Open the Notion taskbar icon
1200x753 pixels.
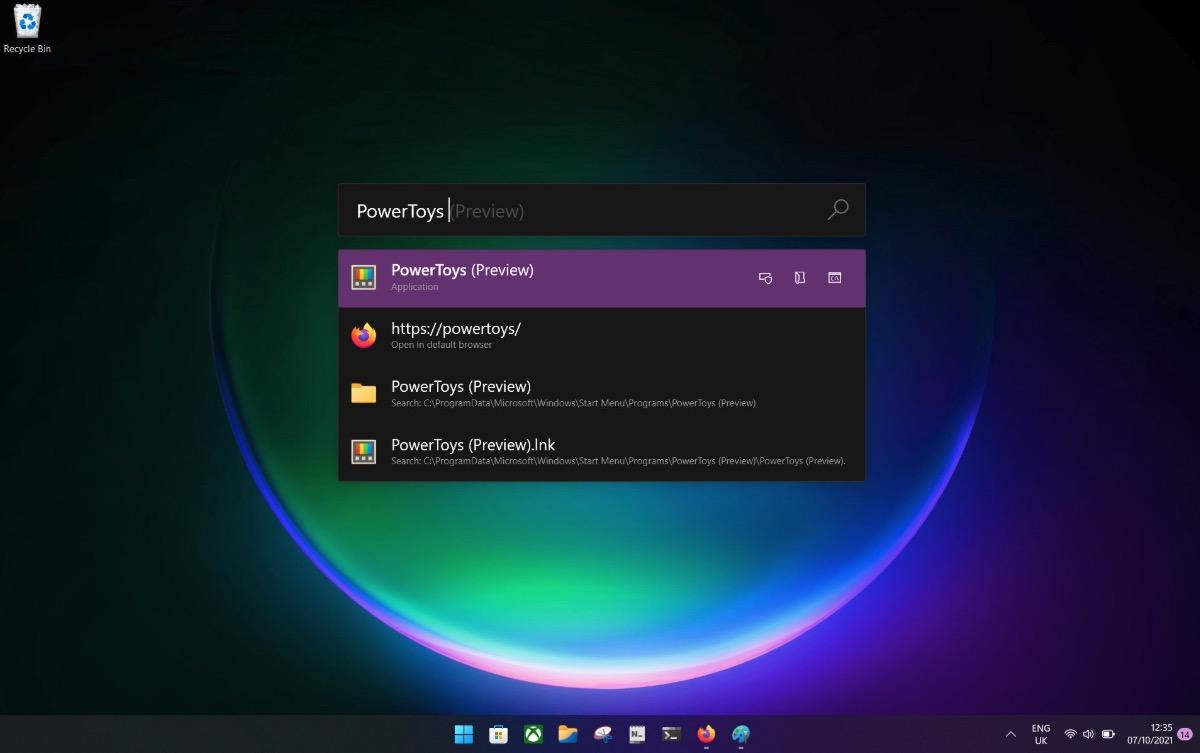[x=637, y=734]
